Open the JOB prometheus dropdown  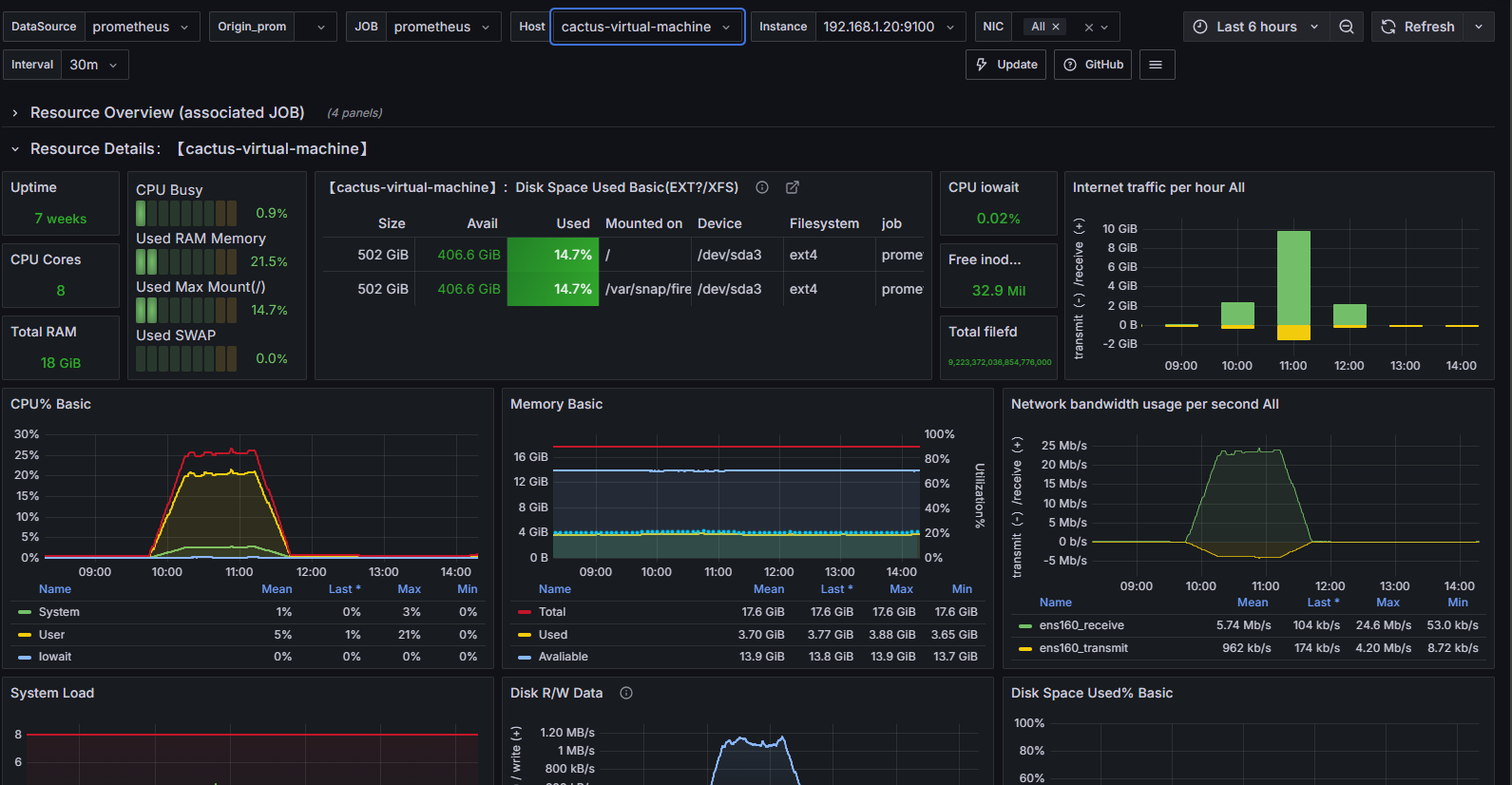pyautogui.click(x=443, y=27)
